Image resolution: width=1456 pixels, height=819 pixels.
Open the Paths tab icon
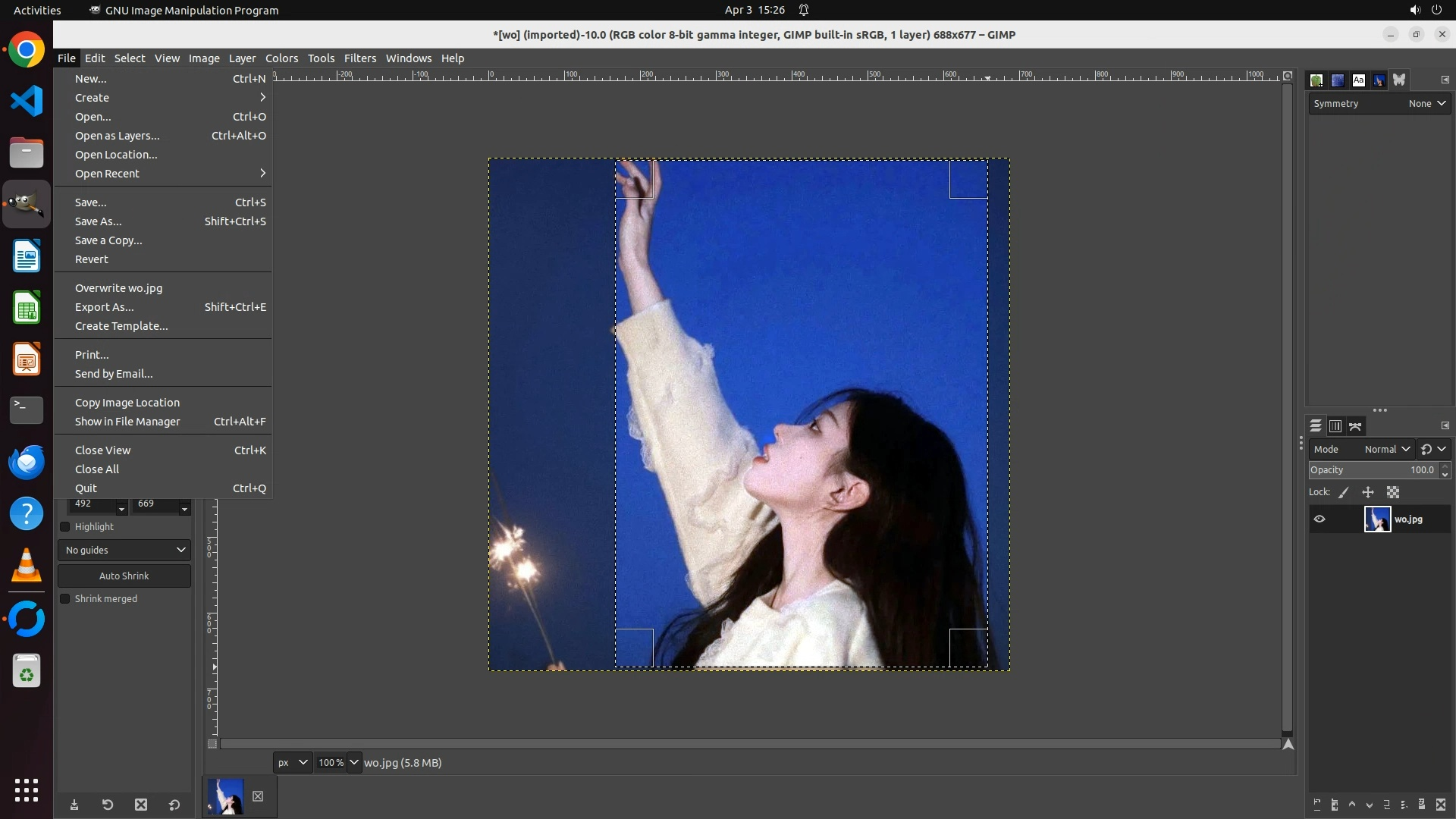coord(1355,426)
